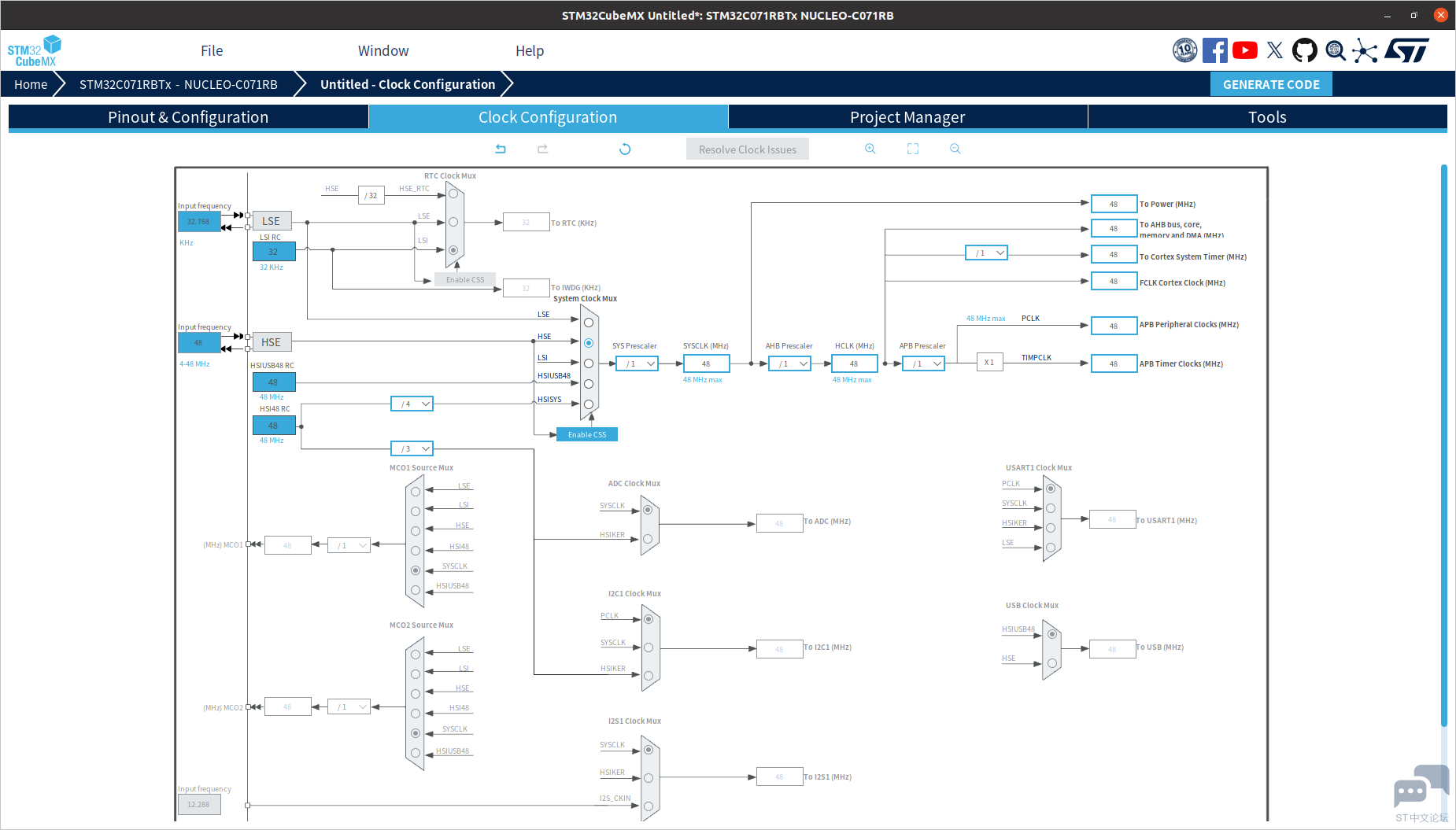1456x830 pixels.
Task: Select HSI48 in MCO1 Source Mux
Action: pyautogui.click(x=416, y=551)
